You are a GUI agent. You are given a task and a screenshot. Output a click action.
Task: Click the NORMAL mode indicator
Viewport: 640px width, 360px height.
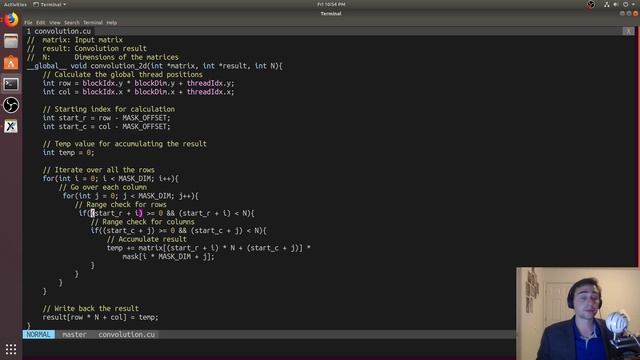pyautogui.click(x=39, y=334)
